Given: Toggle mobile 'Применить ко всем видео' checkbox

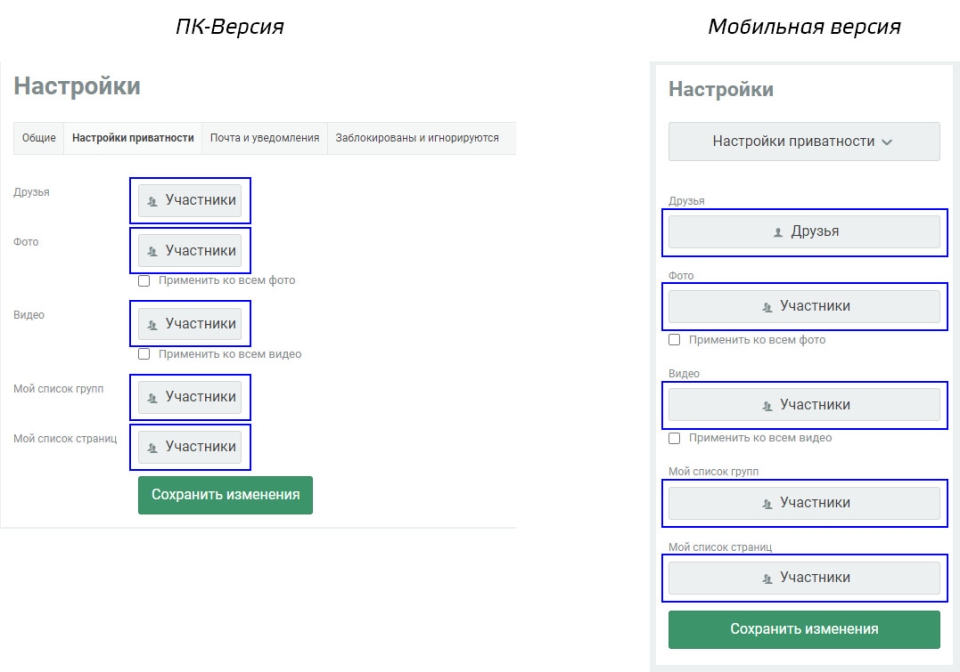Looking at the screenshot, I should (674, 438).
